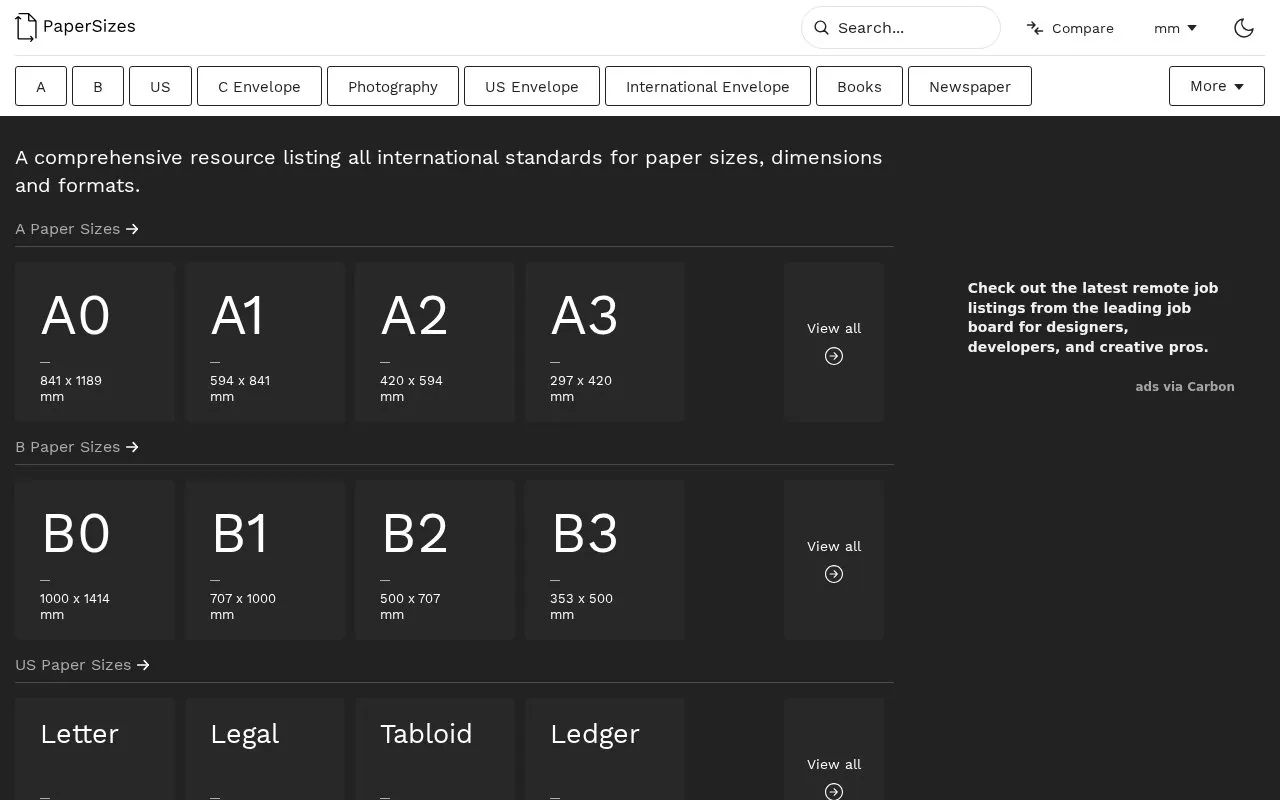Viewport: 1280px width, 800px height.
Task: Open the Newspaper category
Action: [x=970, y=86]
